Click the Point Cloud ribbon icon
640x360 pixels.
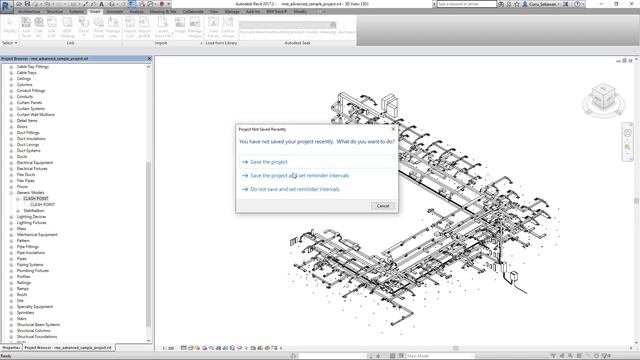[x=99, y=27]
